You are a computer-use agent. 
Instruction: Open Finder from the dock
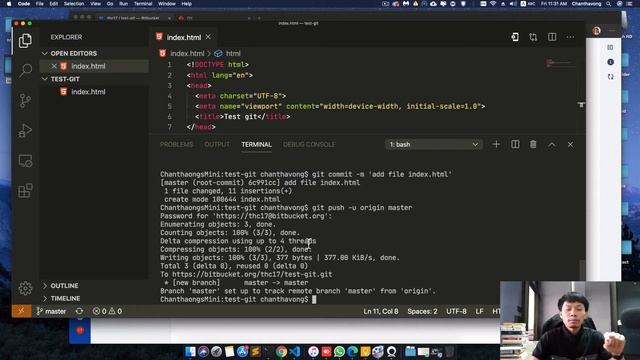pyautogui.click(x=190, y=351)
